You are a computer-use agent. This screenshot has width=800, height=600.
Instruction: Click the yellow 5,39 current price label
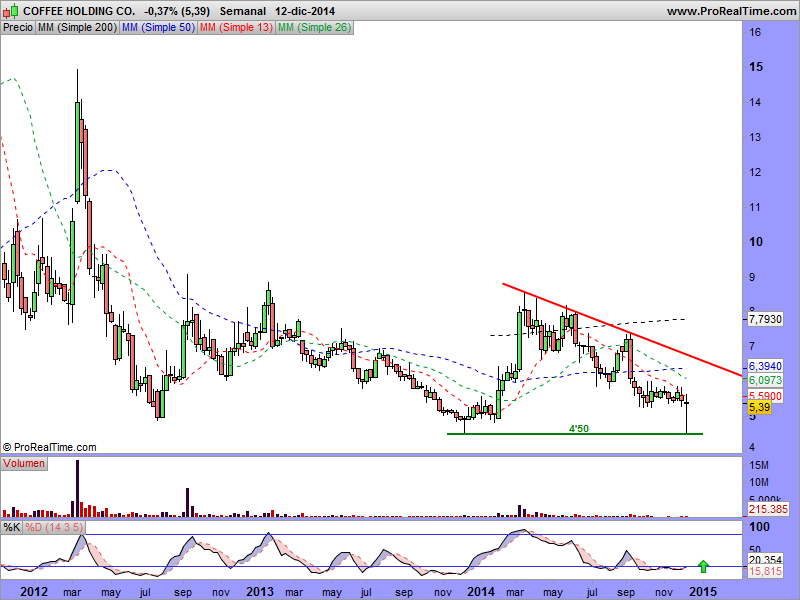tap(759, 407)
